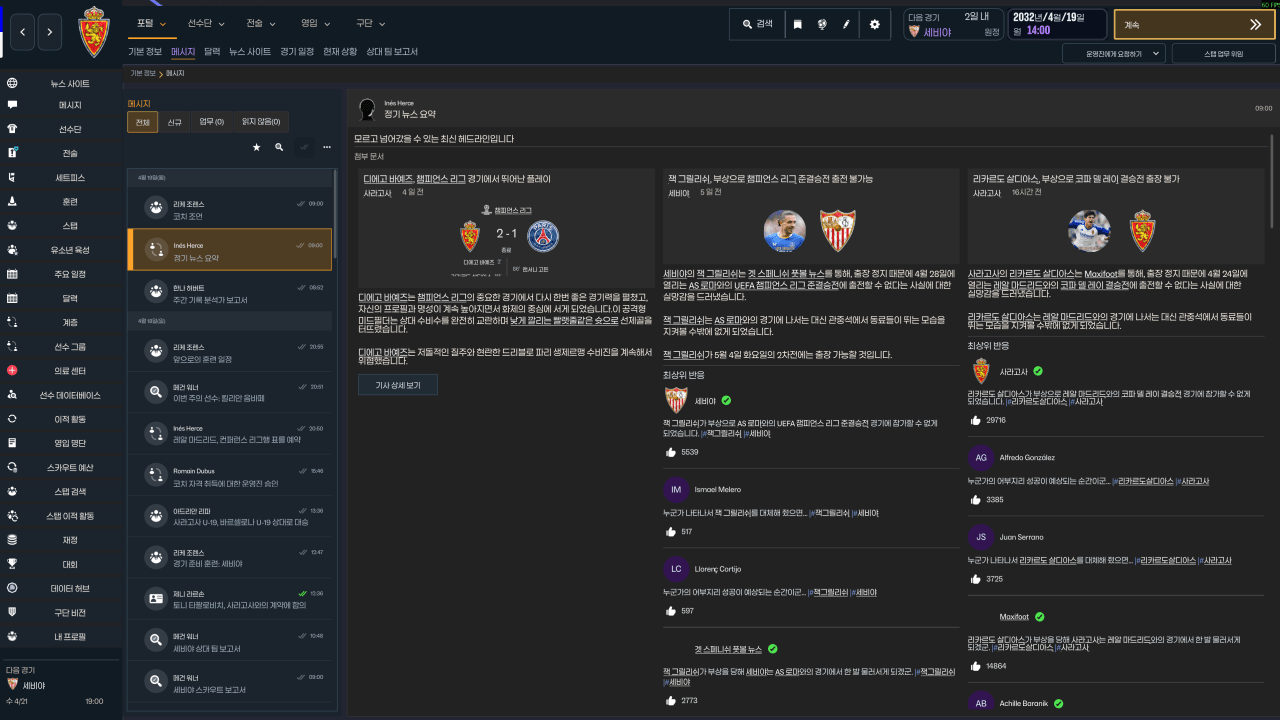Open the three-dot more options icon
1280x720 pixels.
[x=326, y=147]
